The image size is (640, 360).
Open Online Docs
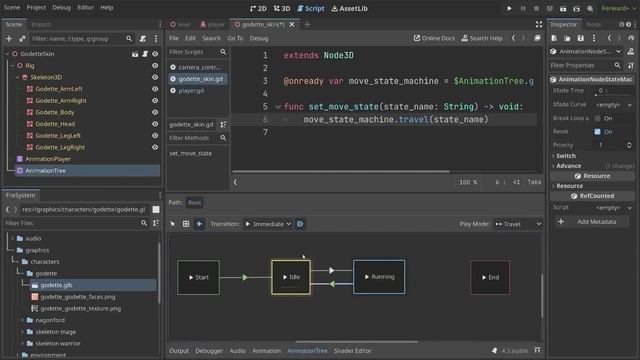[434, 38]
